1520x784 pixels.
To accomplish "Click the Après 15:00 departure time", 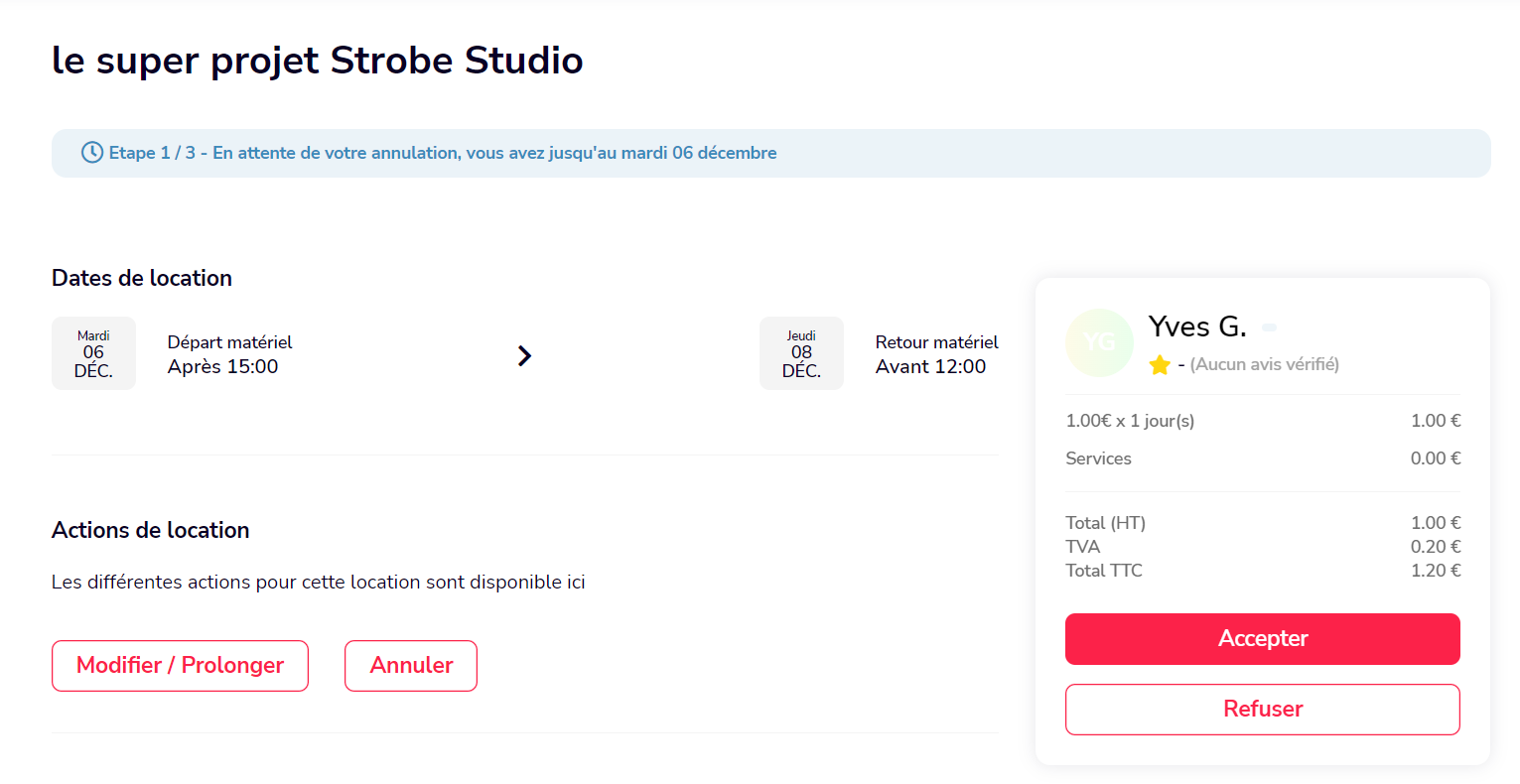I will [223, 367].
